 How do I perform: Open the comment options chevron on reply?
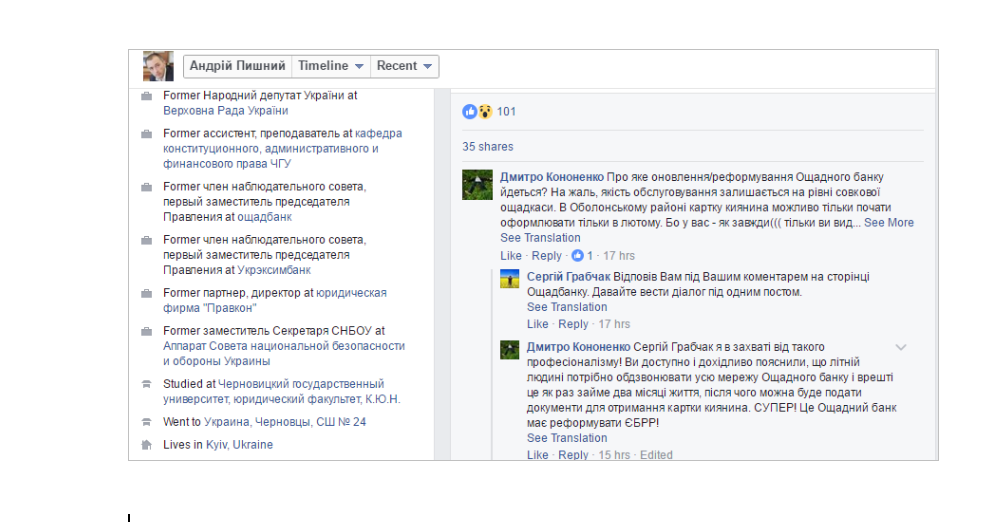(901, 347)
